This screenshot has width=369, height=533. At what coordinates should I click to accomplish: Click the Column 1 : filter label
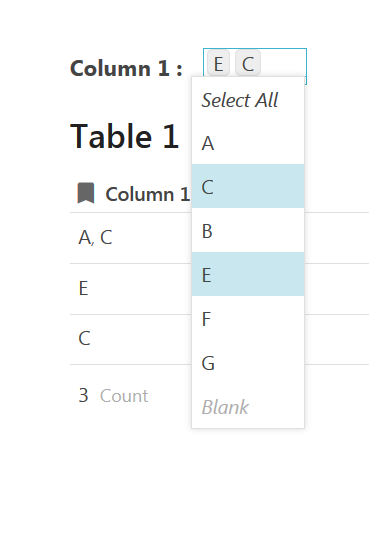tap(126, 68)
